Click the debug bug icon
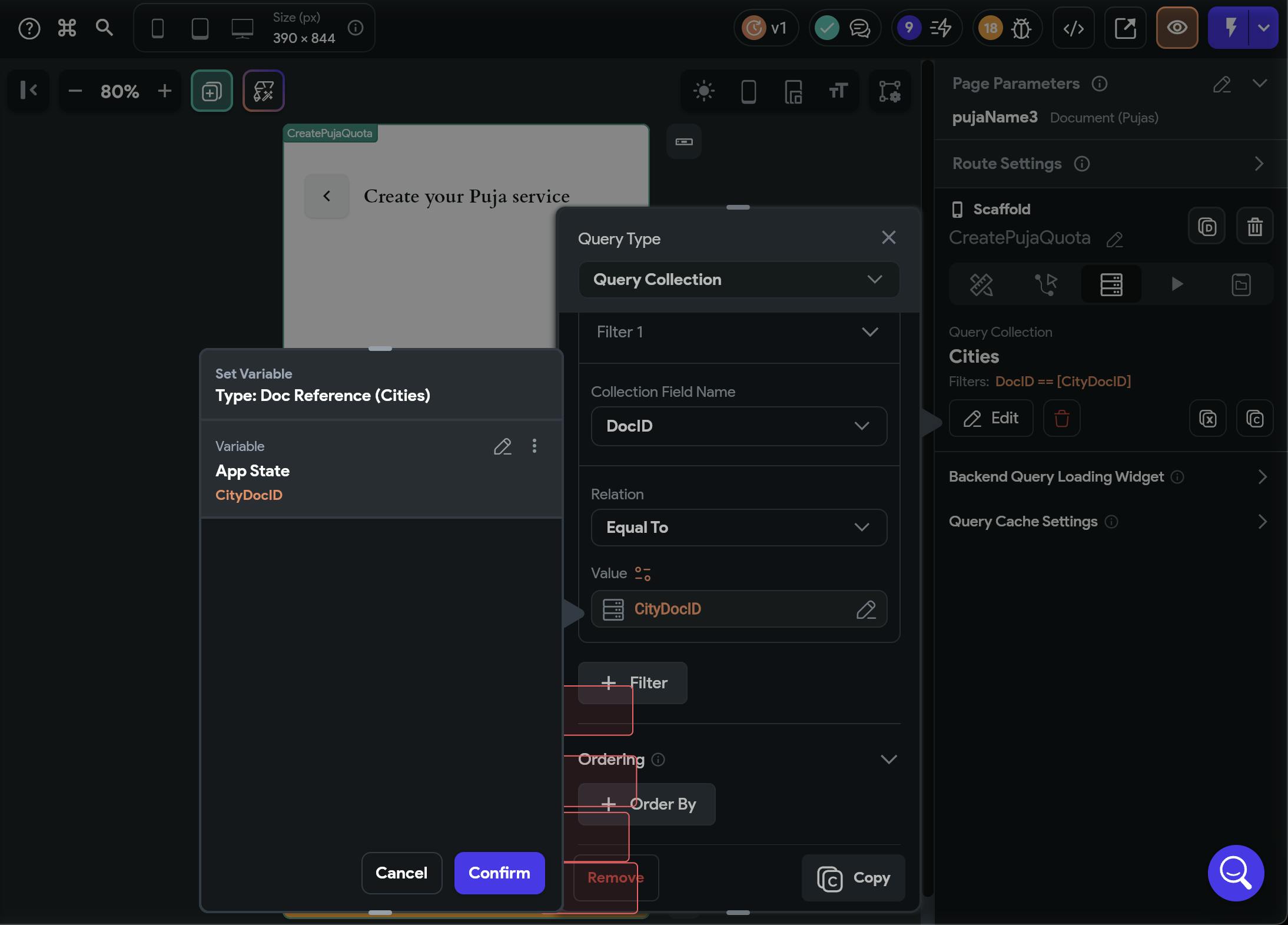The image size is (1288, 925). pyautogui.click(x=1021, y=28)
